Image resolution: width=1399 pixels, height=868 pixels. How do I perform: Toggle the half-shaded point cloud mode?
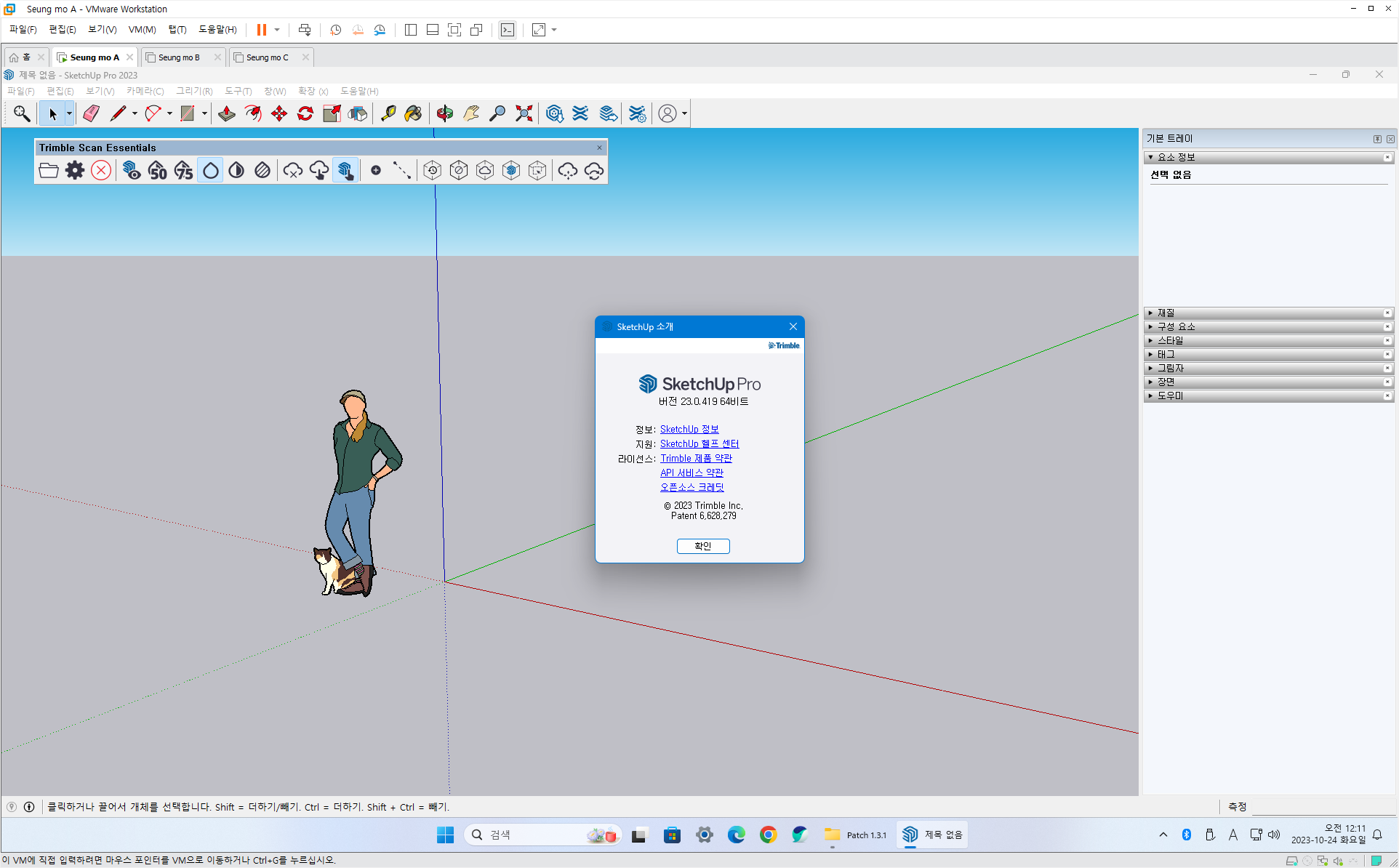click(236, 170)
